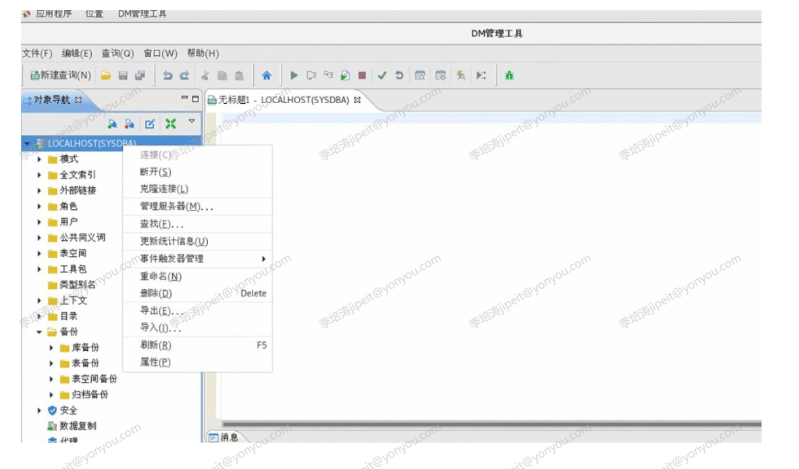
Task: Commit with the green checkmark icon
Action: pos(382,75)
